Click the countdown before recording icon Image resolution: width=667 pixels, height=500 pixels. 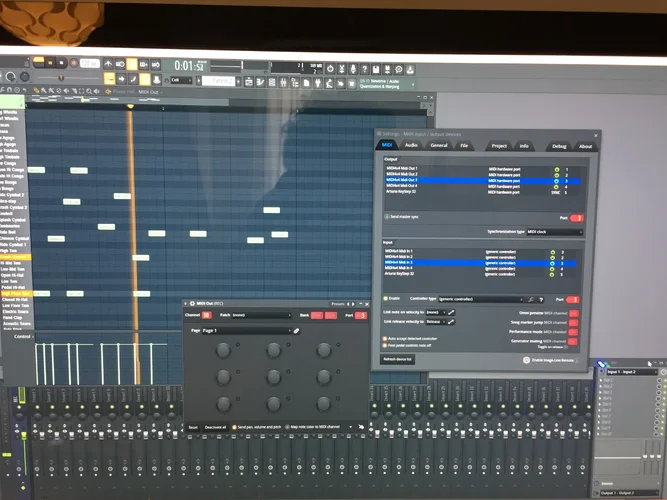tap(132, 64)
